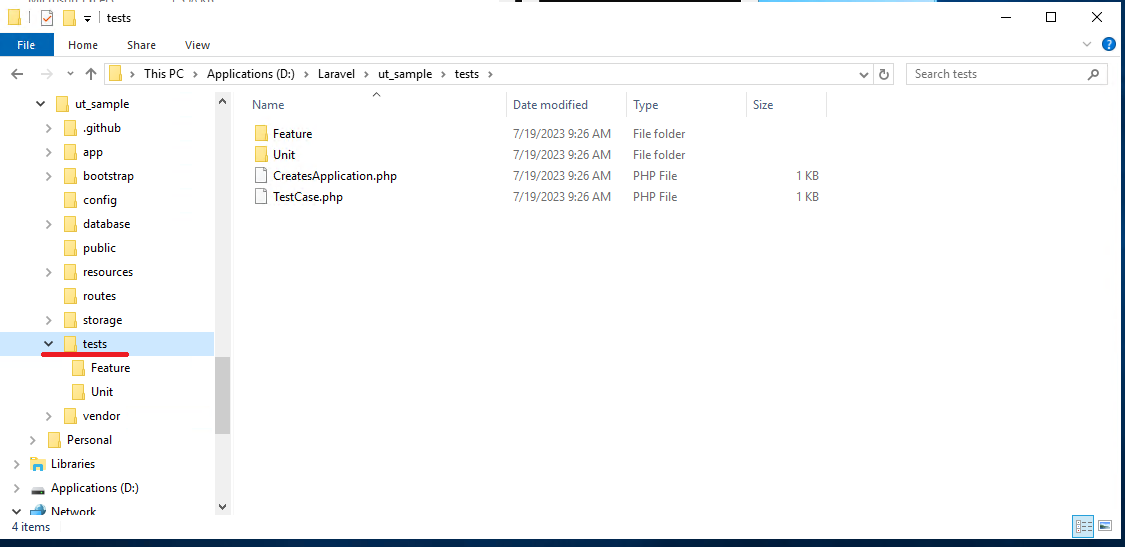Click the 1 KB size of CreatesApplication.php
1125x547 pixels.
click(x=807, y=176)
